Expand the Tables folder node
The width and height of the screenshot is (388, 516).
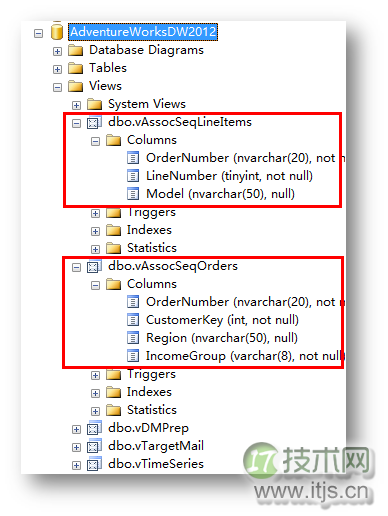pyautogui.click(x=57, y=69)
